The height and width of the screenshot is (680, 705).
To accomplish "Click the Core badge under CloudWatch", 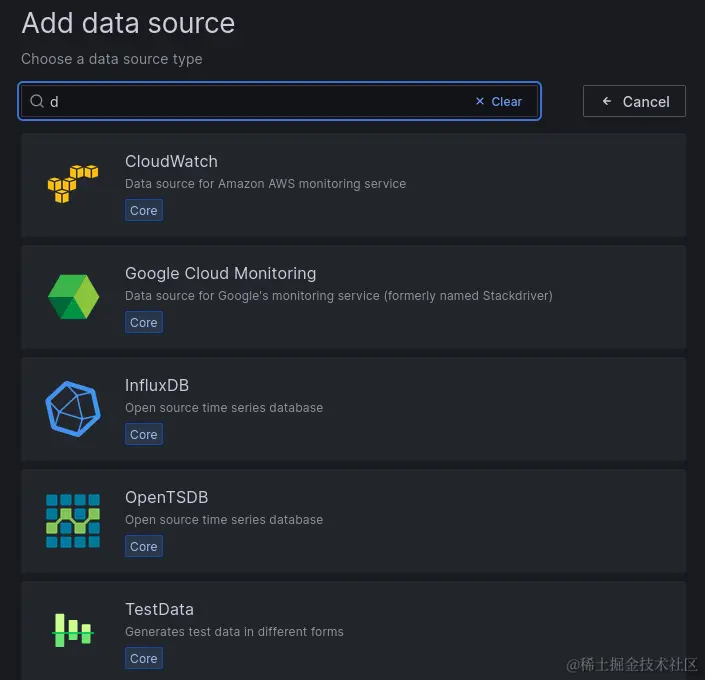I will click(x=144, y=211).
